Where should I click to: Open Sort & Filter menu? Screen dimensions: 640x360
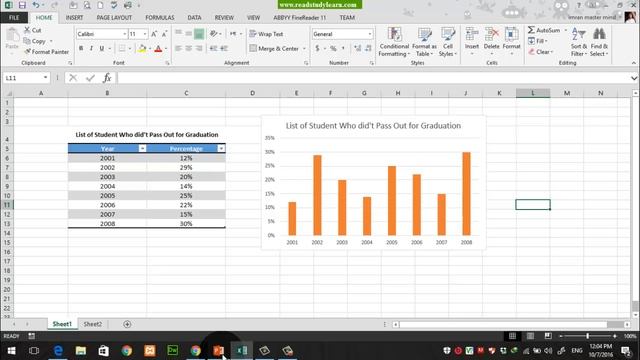pos(579,42)
